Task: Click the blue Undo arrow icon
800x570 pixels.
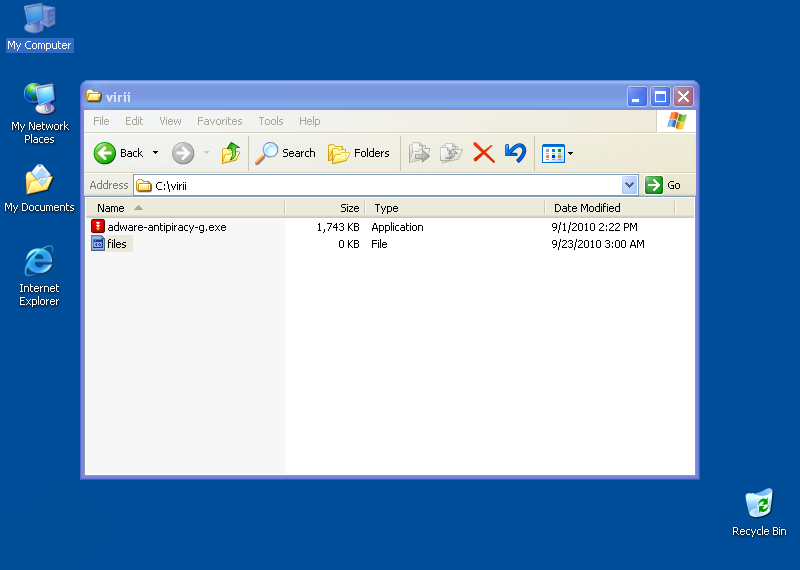Action: [x=515, y=153]
